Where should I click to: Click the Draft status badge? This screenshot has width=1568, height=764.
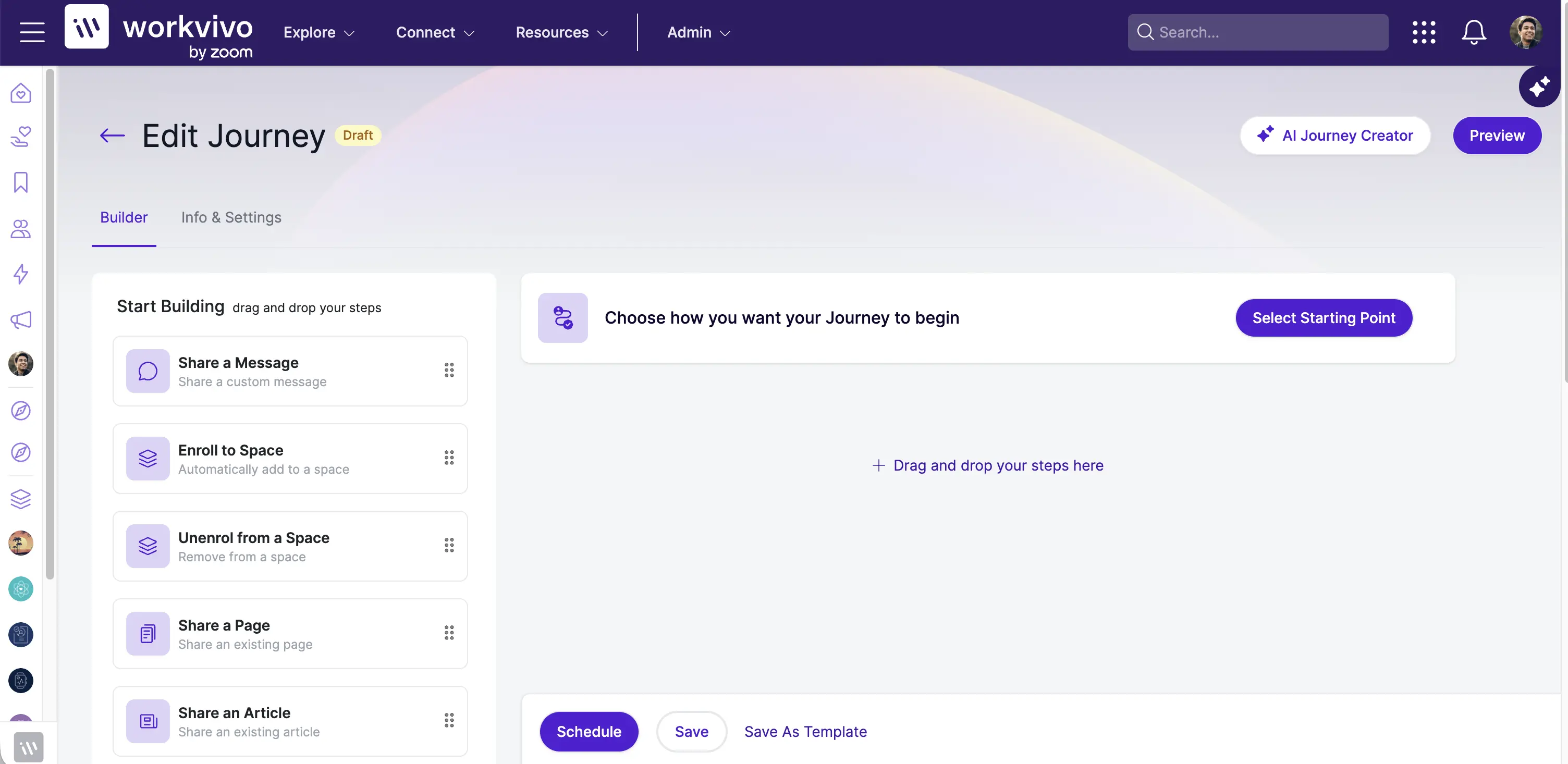tap(358, 135)
